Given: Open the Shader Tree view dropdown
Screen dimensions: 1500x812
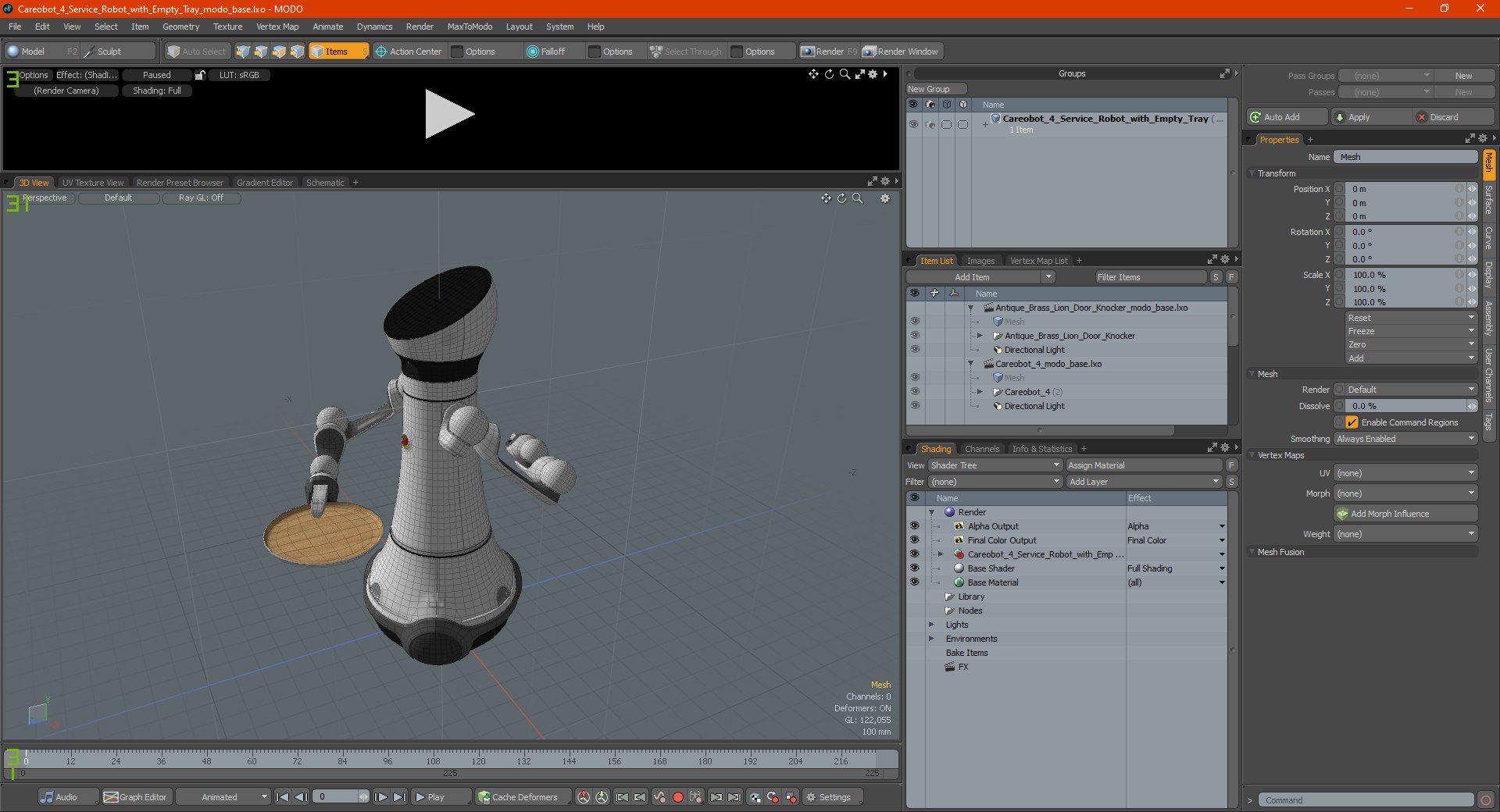Looking at the screenshot, I should pos(995,465).
